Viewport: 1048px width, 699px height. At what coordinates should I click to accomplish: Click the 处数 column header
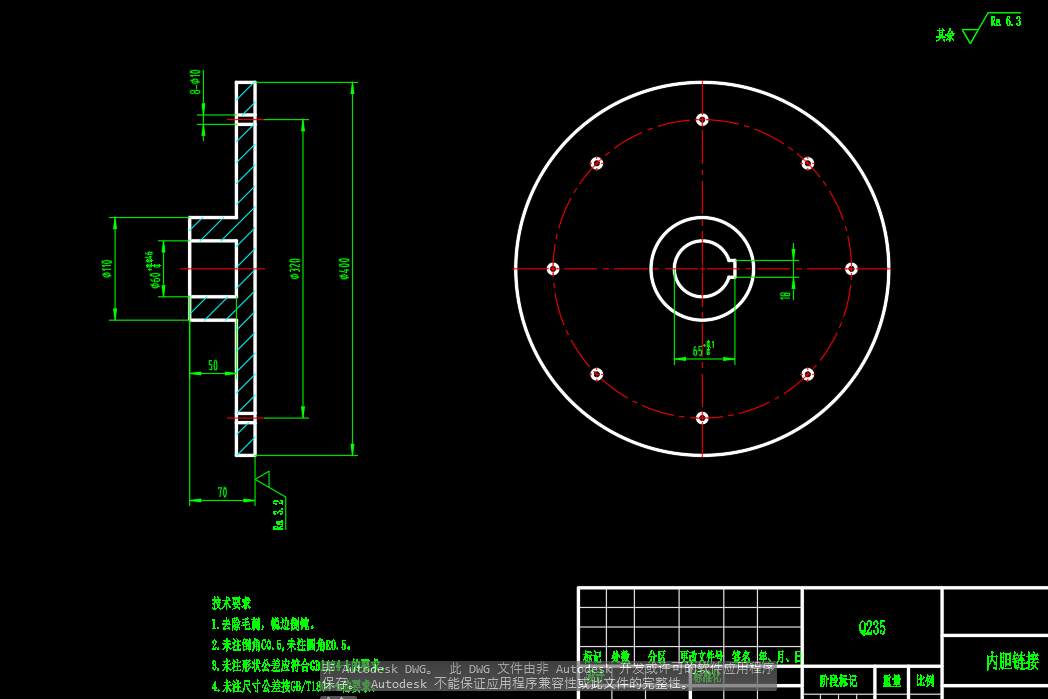(x=620, y=656)
